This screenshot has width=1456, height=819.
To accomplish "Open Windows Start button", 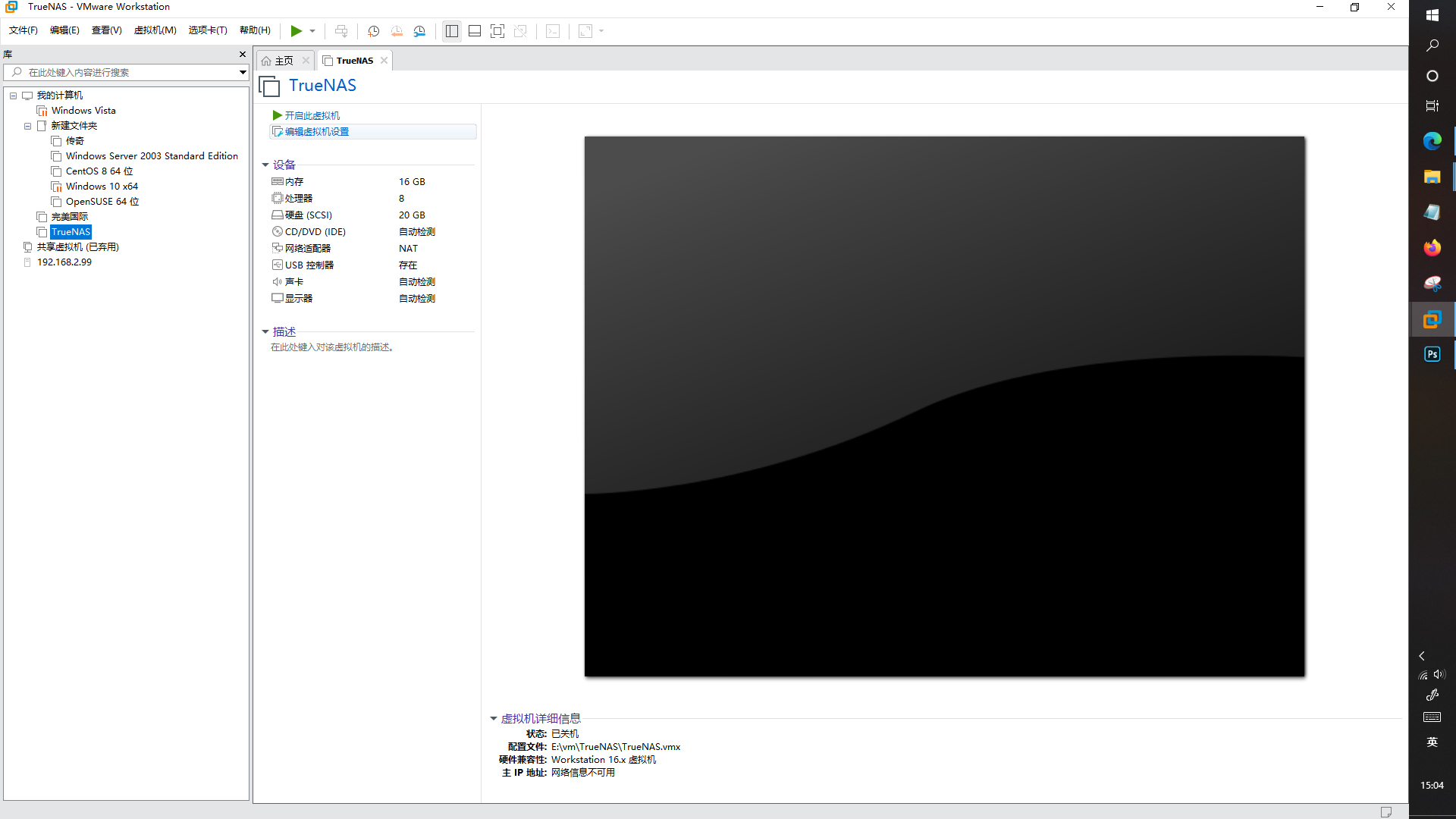I will coord(1432,15).
